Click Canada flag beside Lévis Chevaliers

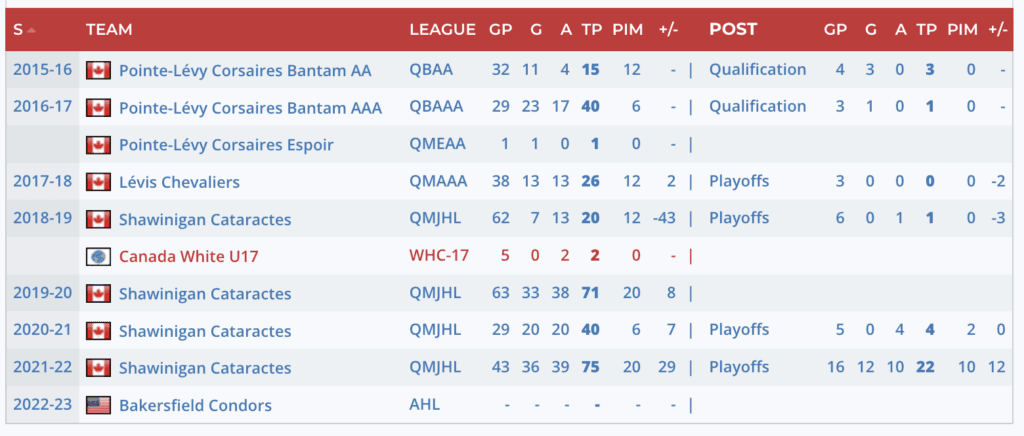(98, 182)
